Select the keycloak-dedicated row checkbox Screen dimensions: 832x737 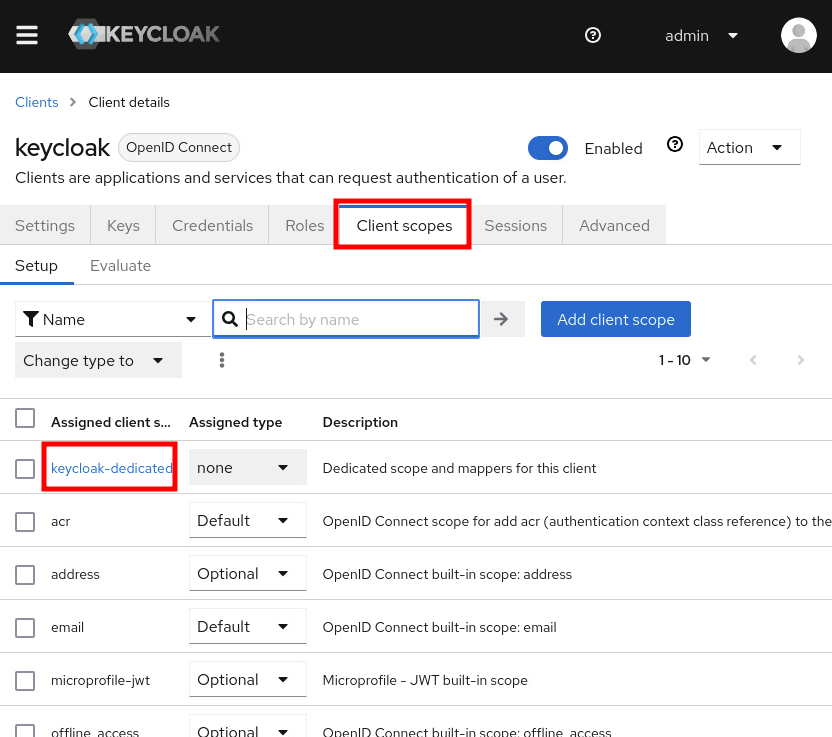25,469
